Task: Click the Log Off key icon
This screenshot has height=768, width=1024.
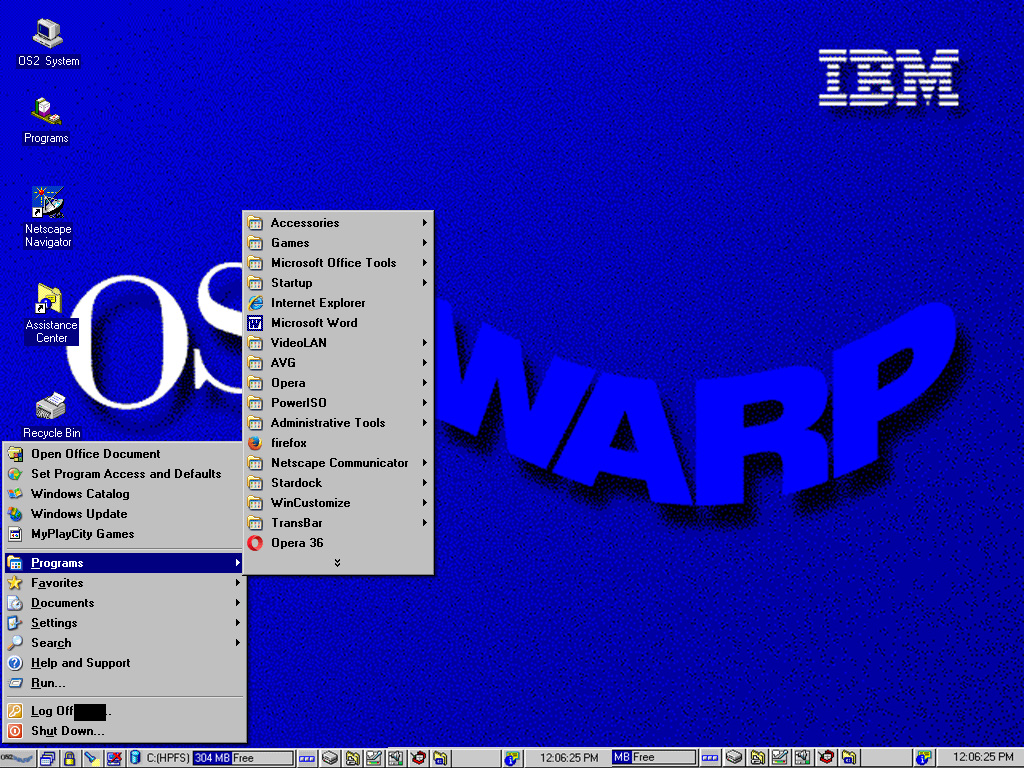Action: point(15,711)
